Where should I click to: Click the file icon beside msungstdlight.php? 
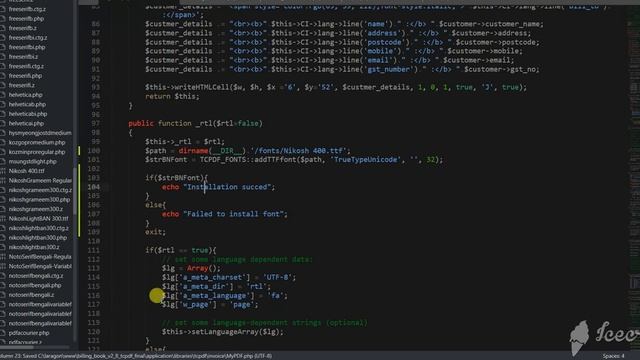coord(3,161)
